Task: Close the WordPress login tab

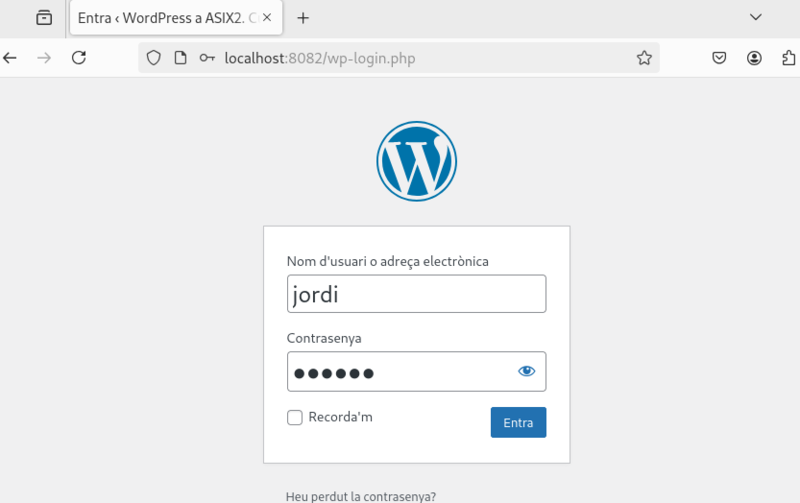Action: coord(267,17)
